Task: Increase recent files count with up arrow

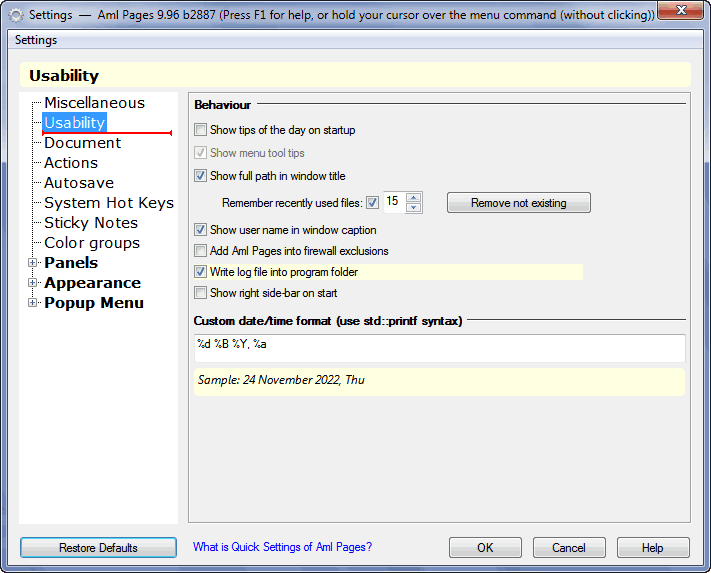Action: (x=414, y=197)
